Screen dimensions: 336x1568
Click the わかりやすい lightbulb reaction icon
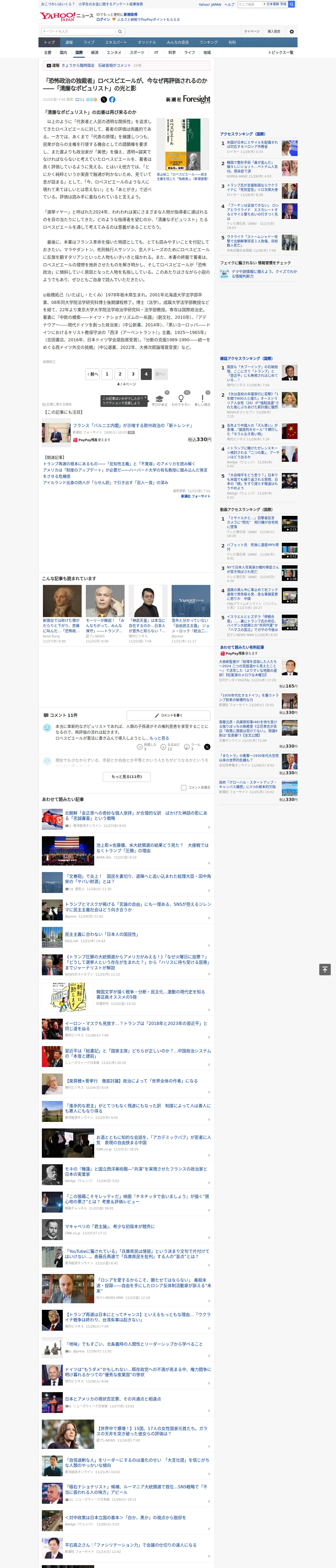pos(181,399)
